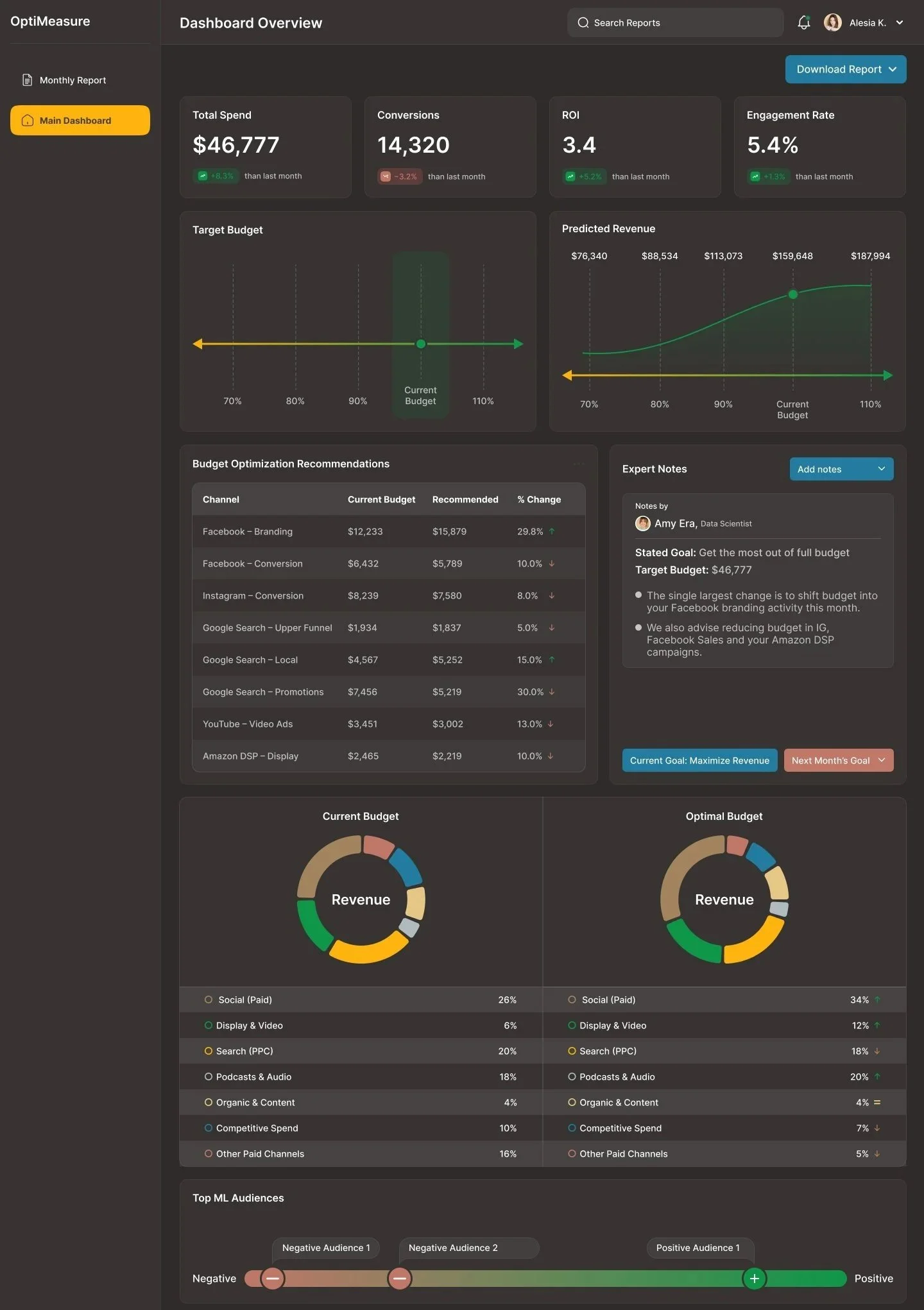
Task: Click Negative Audience 1 label
Action: tap(326, 1248)
